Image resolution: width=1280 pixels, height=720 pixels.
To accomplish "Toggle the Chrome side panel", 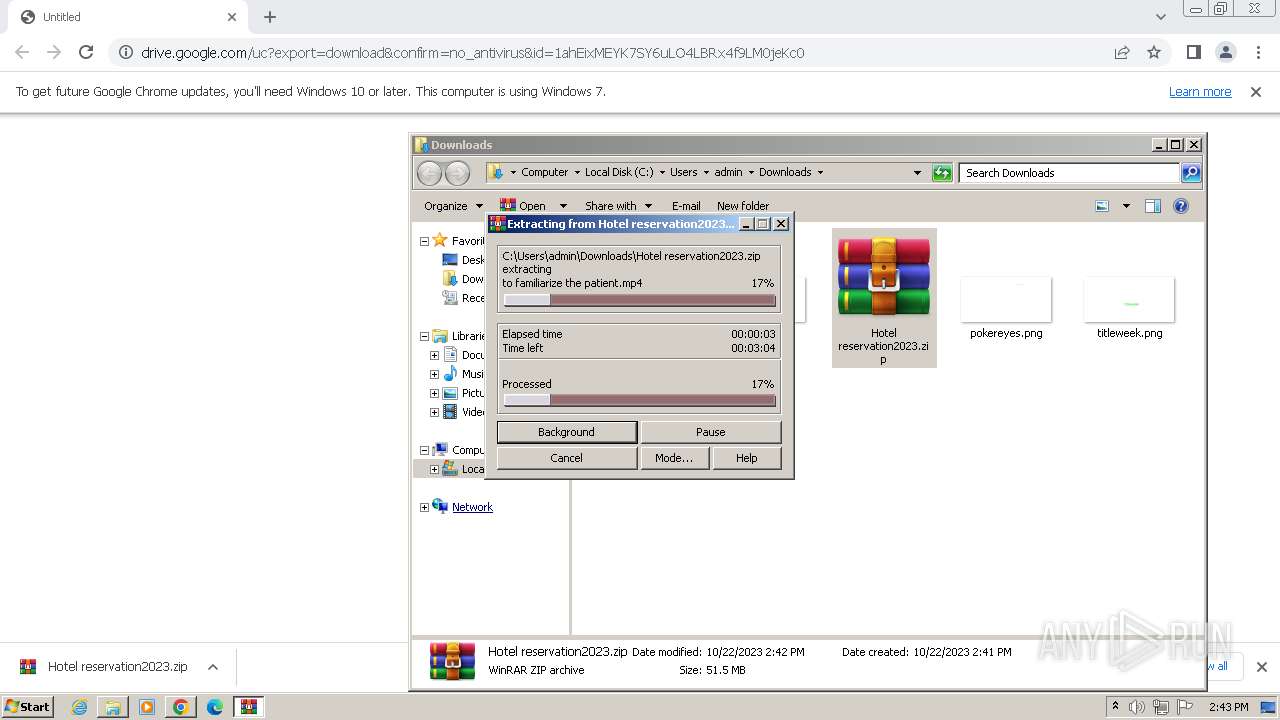I will [1193, 52].
